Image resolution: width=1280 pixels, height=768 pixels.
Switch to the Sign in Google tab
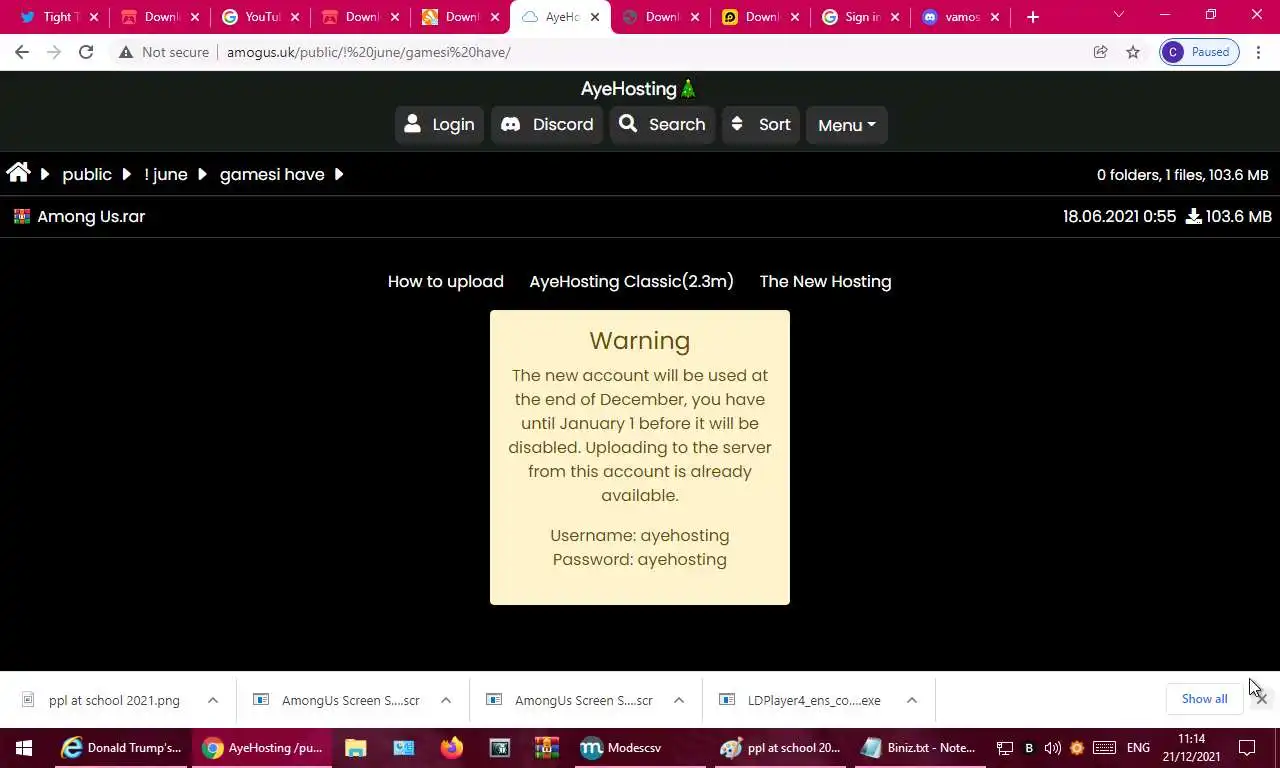[860, 17]
